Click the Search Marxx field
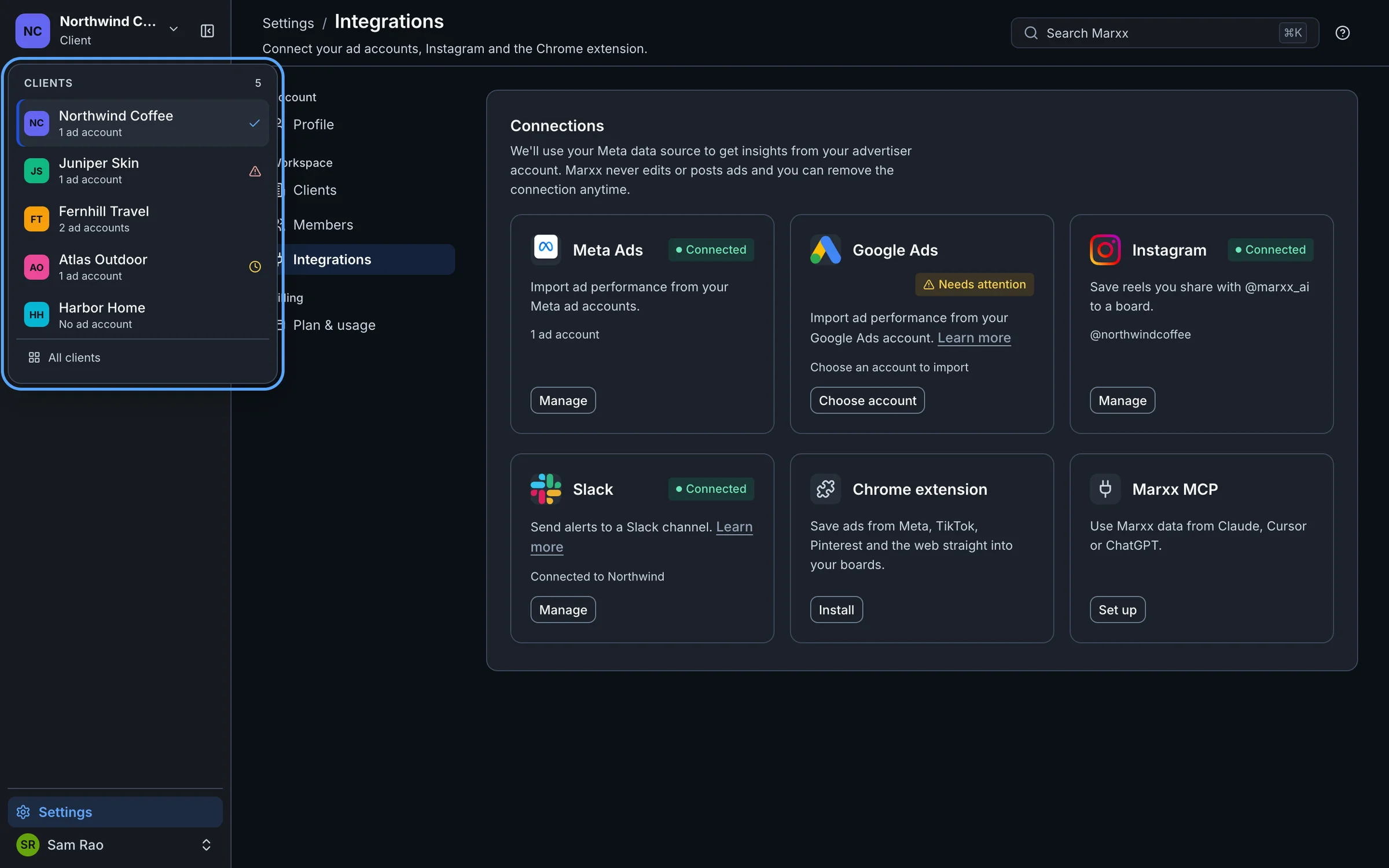 pyautogui.click(x=1164, y=33)
